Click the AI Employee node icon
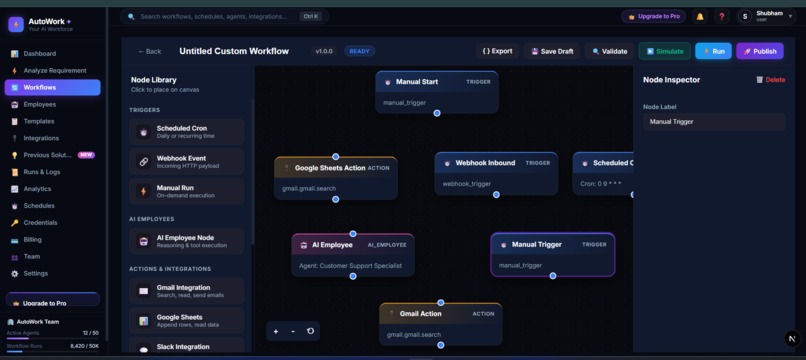Viewport: 806px width, 360px height. (304, 245)
